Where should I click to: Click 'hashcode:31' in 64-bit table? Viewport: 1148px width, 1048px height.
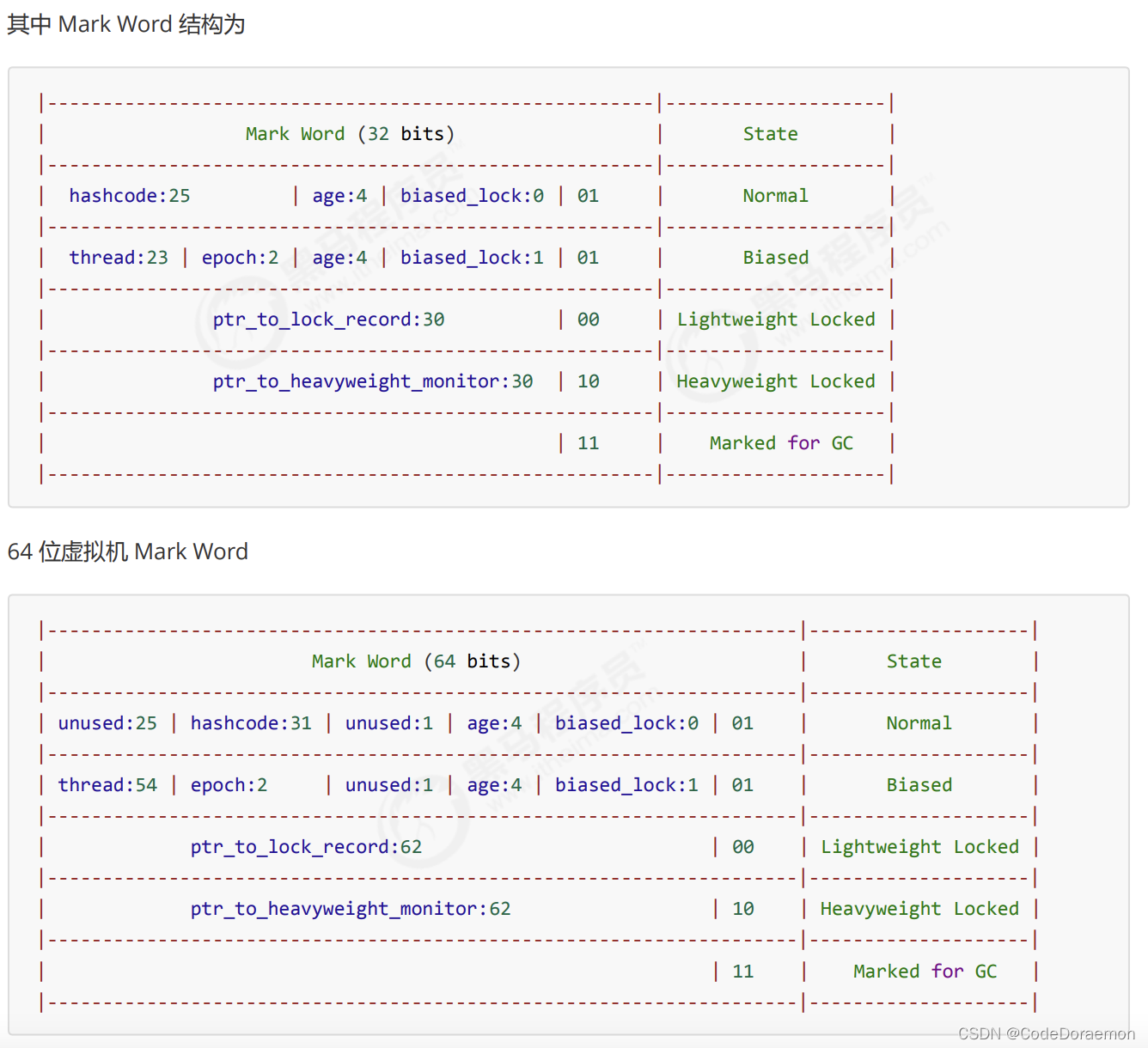point(251,723)
